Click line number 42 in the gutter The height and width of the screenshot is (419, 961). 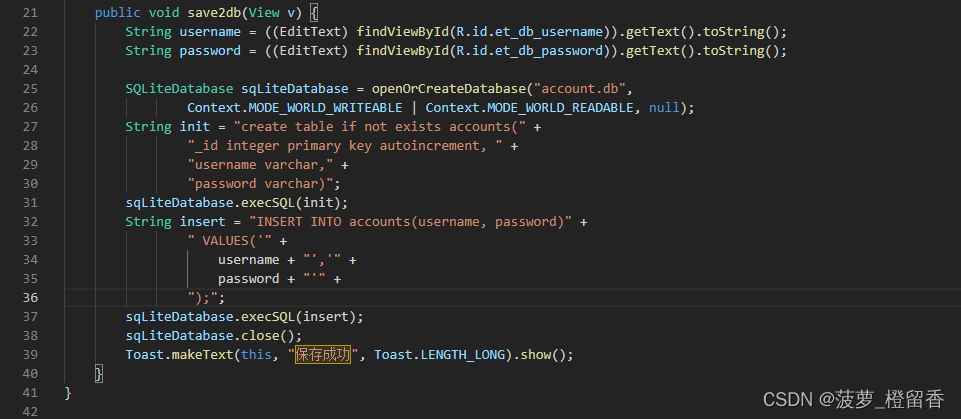[x=28, y=412]
